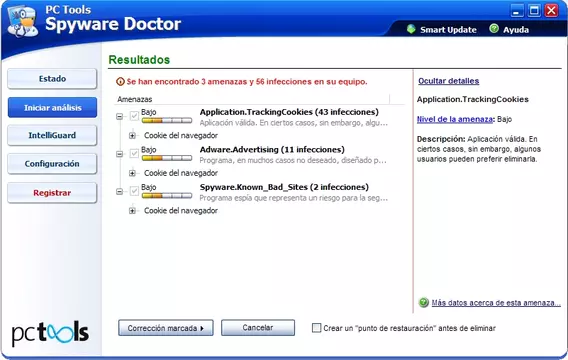Switch to the IntelliGuard section
Viewport: 568px width, 360px height.
point(52,135)
